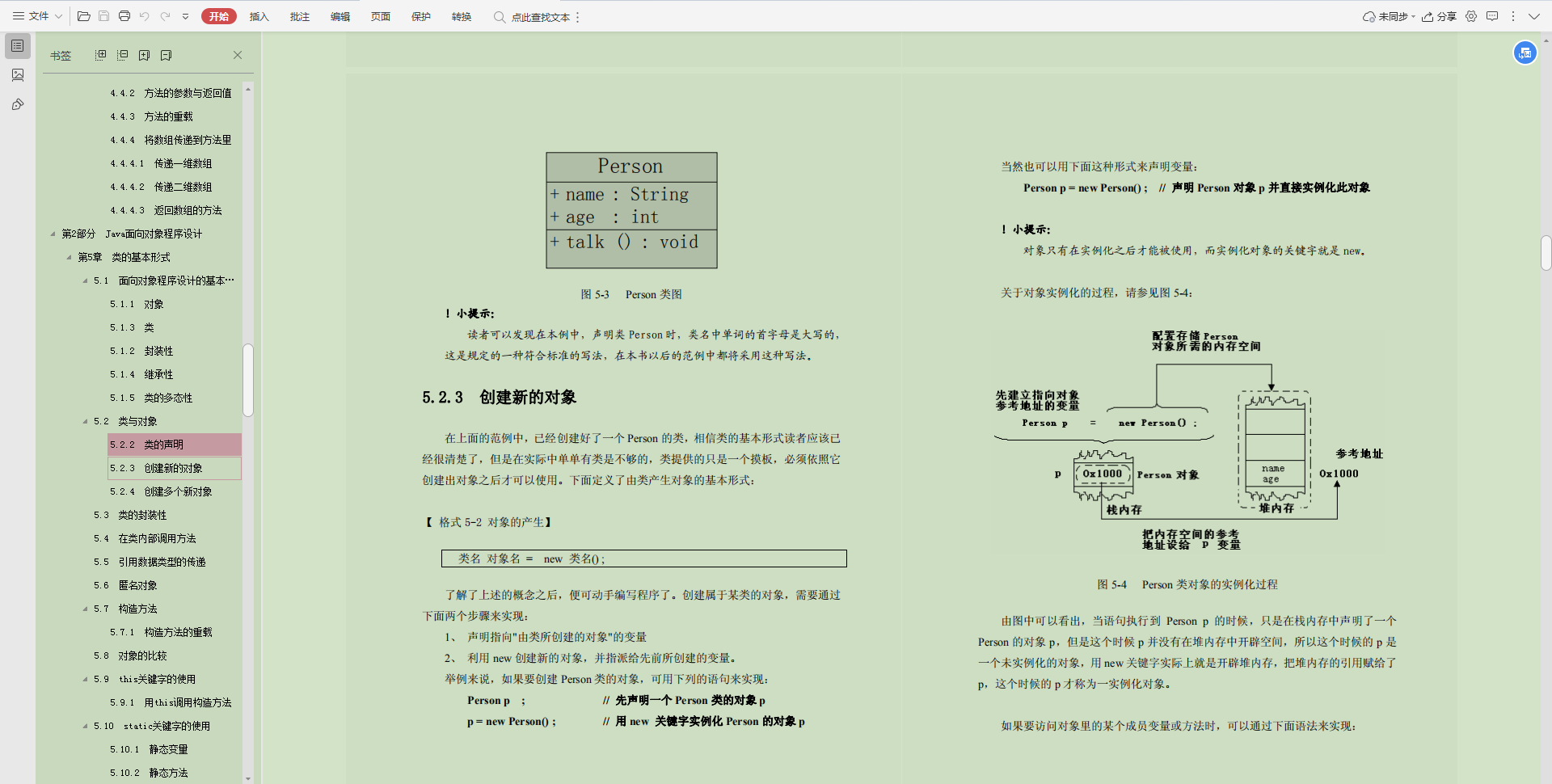
Task: Click the Redo icon
Action: [166, 16]
